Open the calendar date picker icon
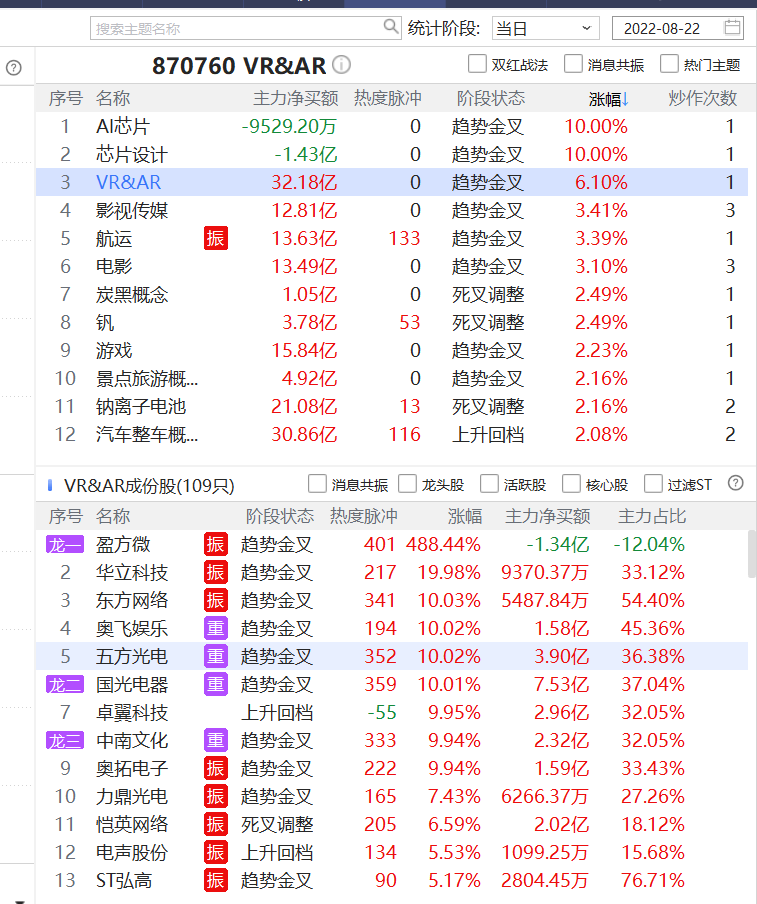 pyautogui.click(x=732, y=27)
